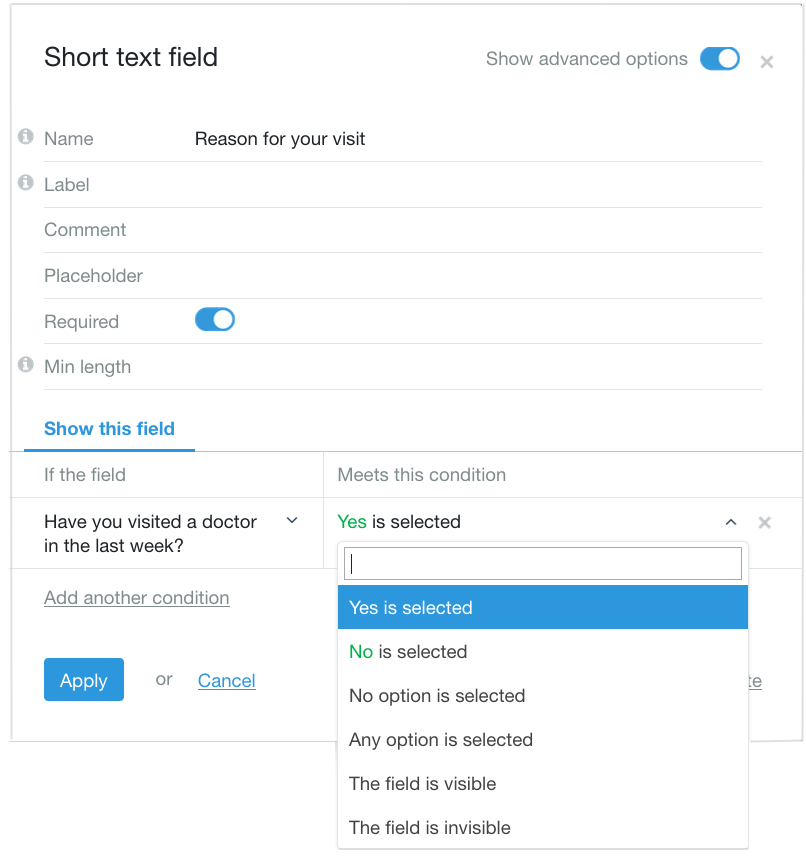Remove the condition with the X icon
This screenshot has width=806, height=856.
pyautogui.click(x=765, y=522)
